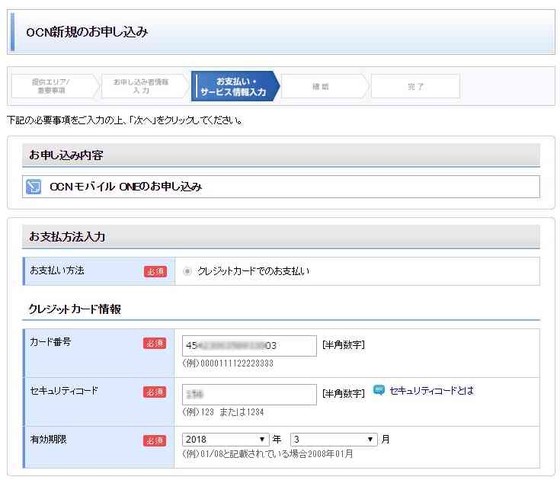Click the クレジットカードでのお支払い label
Viewport: 560px width, 480px height.
(x=253, y=271)
